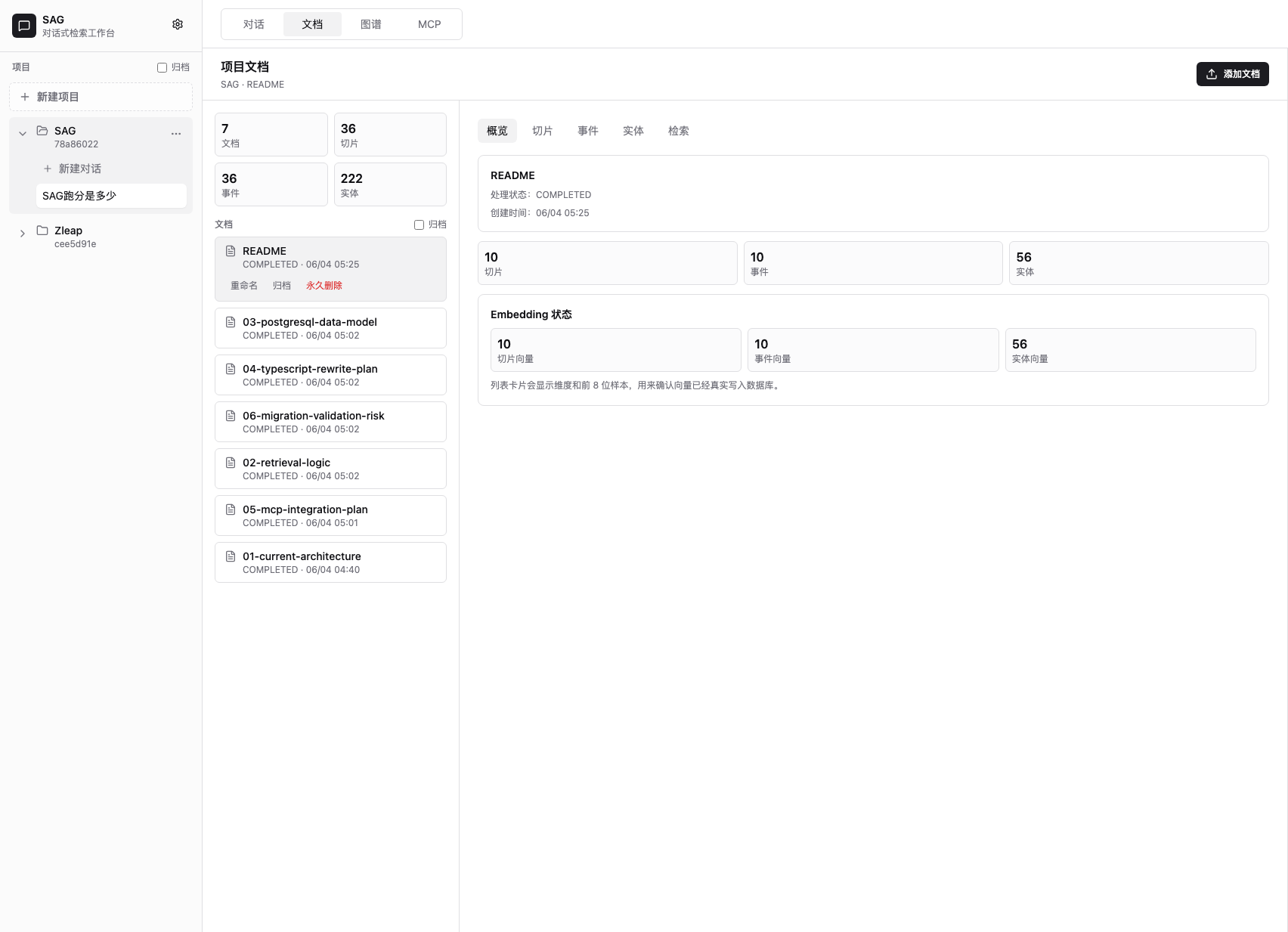Select the Zleap project row
The width and height of the screenshot is (1288, 932).
click(101, 237)
